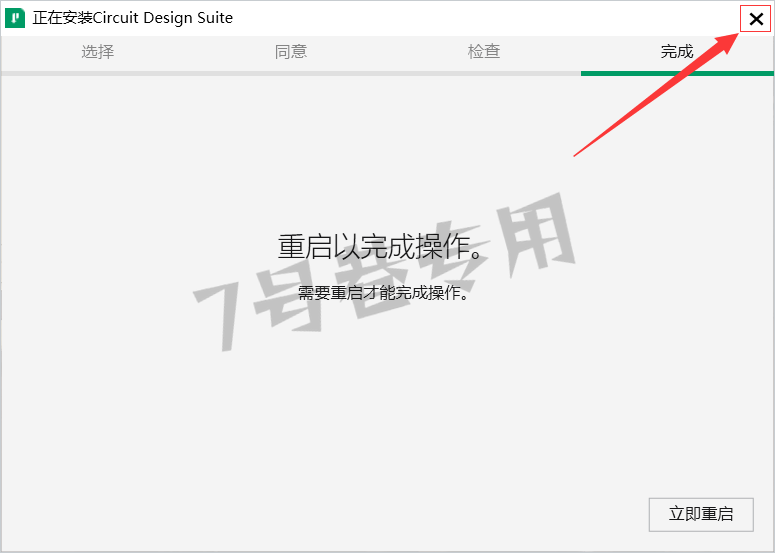Image resolution: width=775 pixels, height=553 pixels.
Task: Select the 完成 step tab
Action: (x=677, y=51)
